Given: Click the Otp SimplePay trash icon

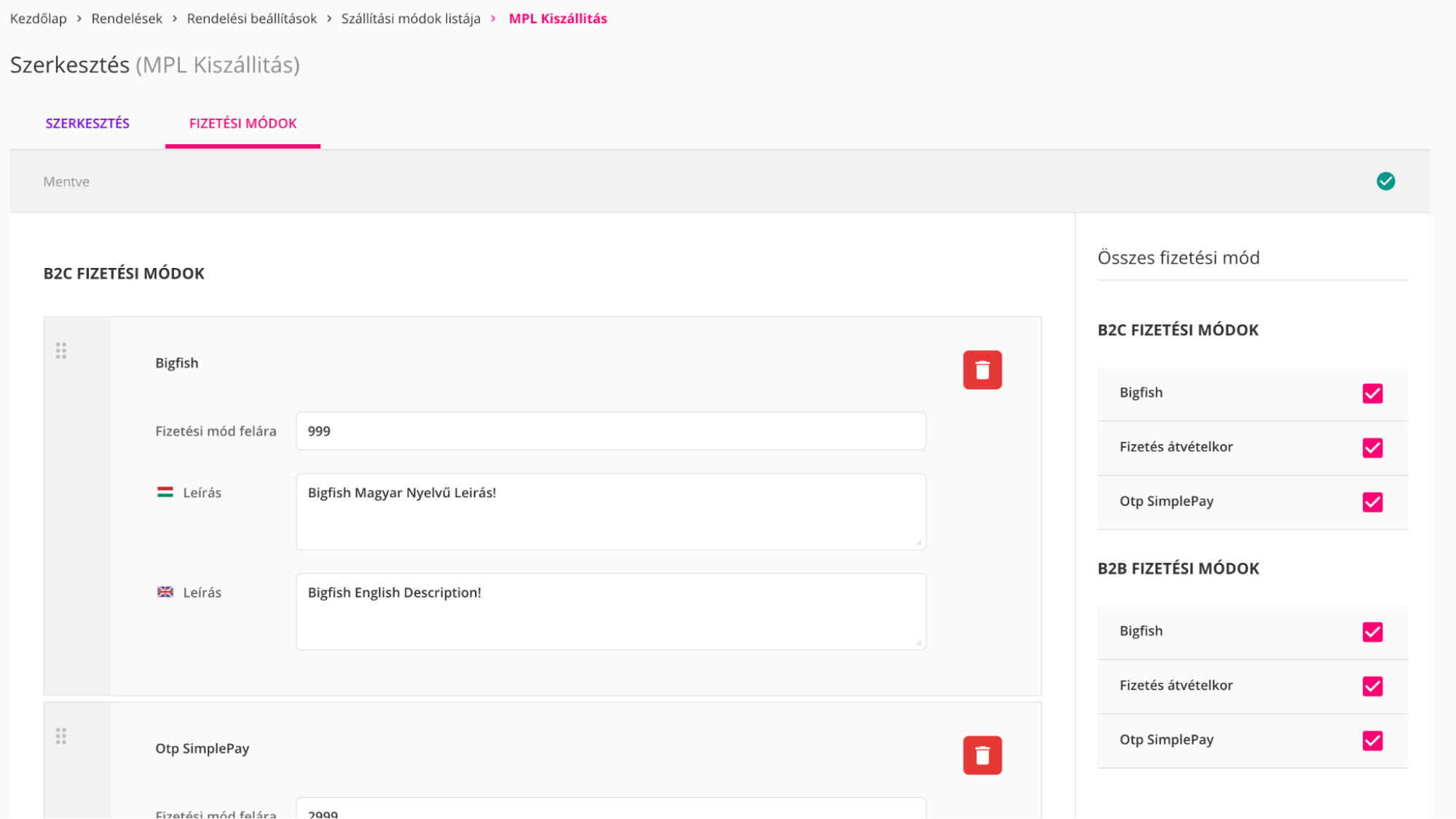Looking at the screenshot, I should click(x=982, y=755).
